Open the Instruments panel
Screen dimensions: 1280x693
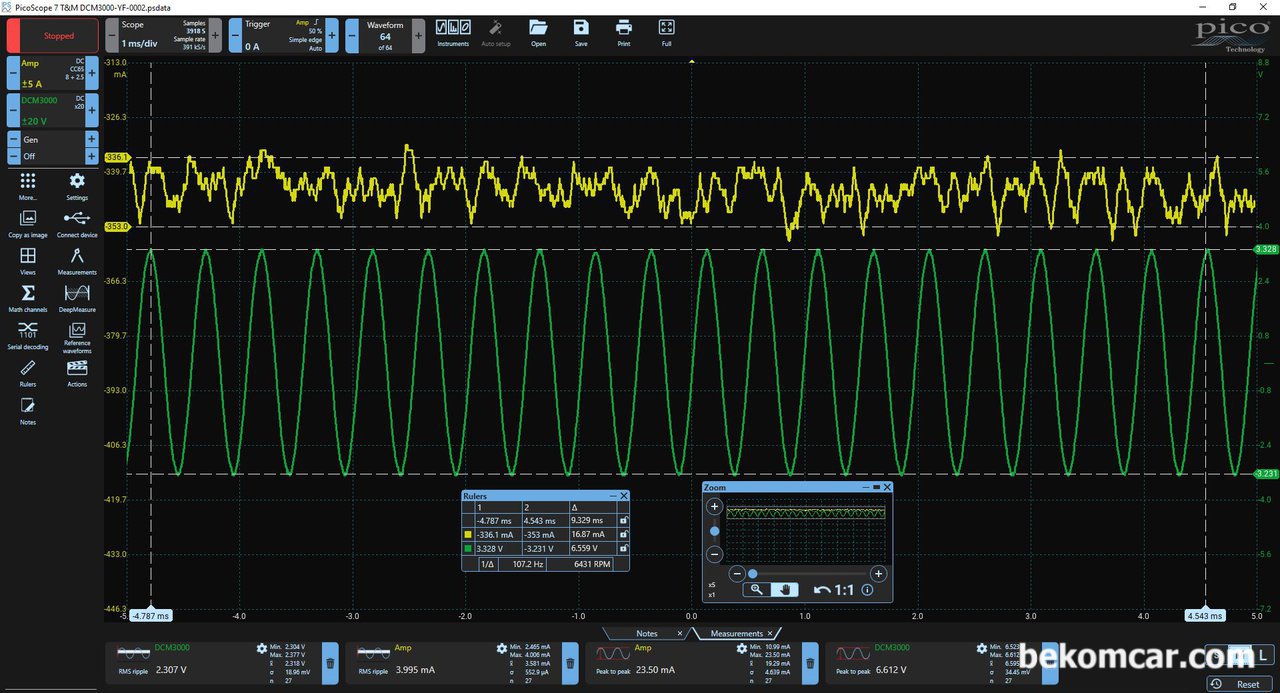[x=453, y=32]
